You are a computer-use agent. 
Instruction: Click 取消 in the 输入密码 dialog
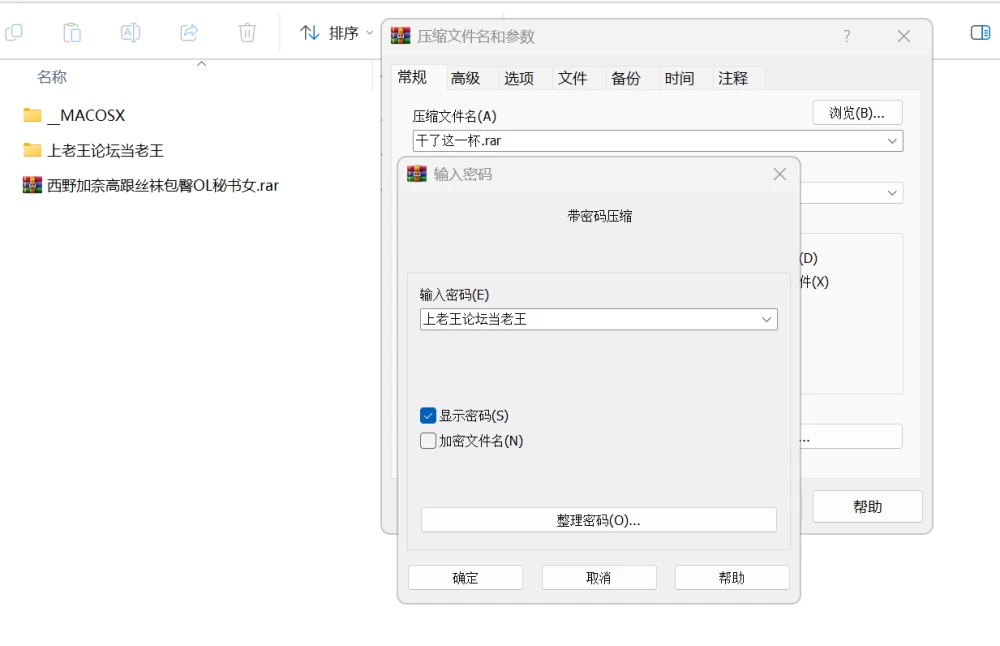[599, 578]
